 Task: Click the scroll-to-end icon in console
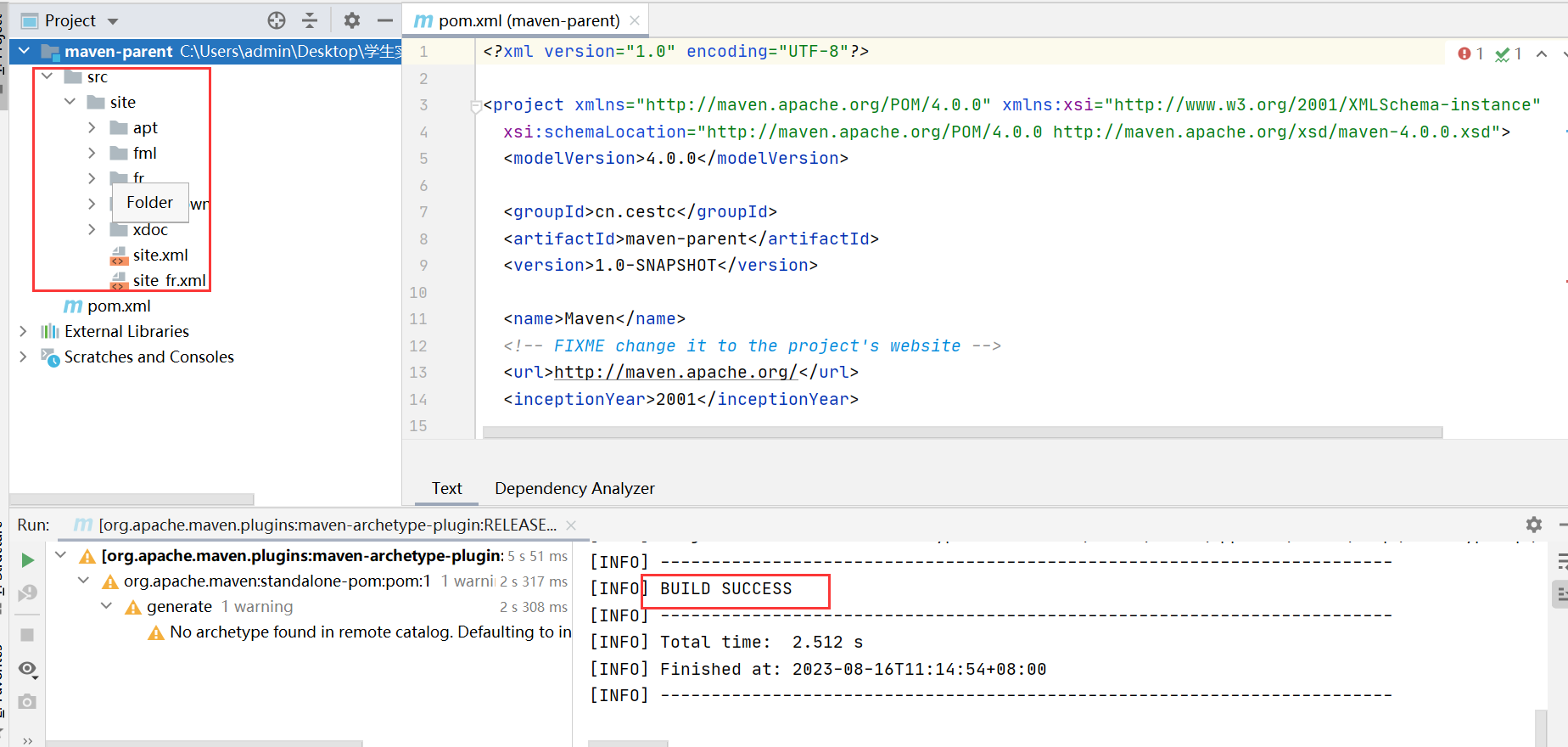pos(1560,593)
